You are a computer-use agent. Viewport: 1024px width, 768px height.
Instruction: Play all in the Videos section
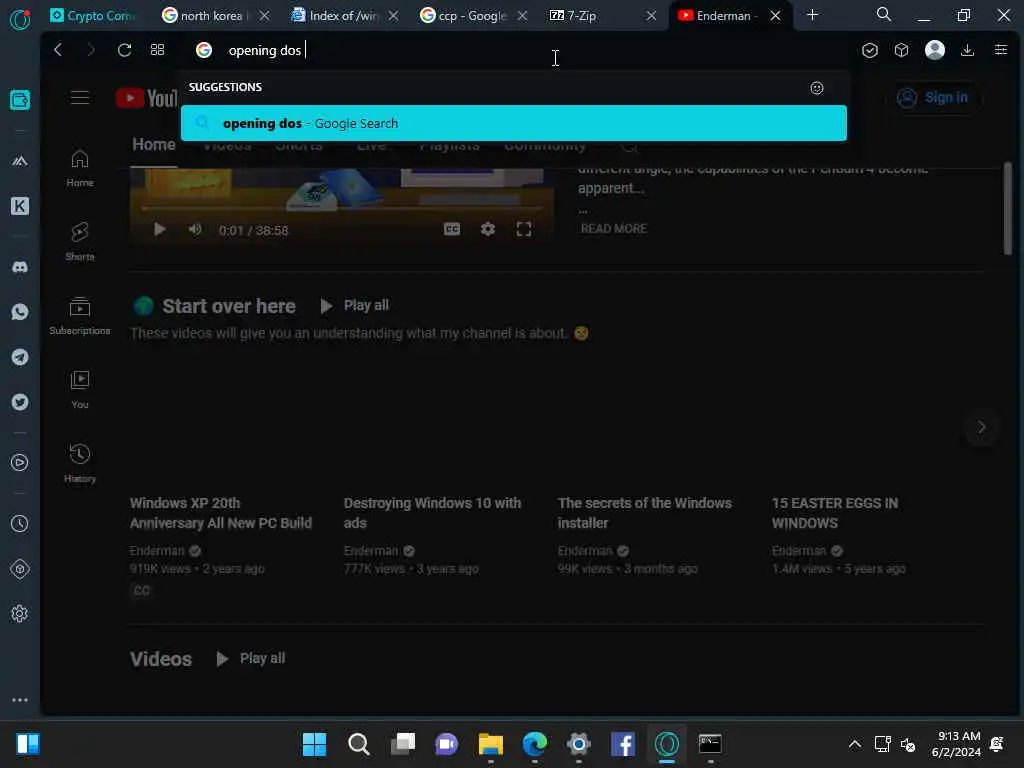251,658
